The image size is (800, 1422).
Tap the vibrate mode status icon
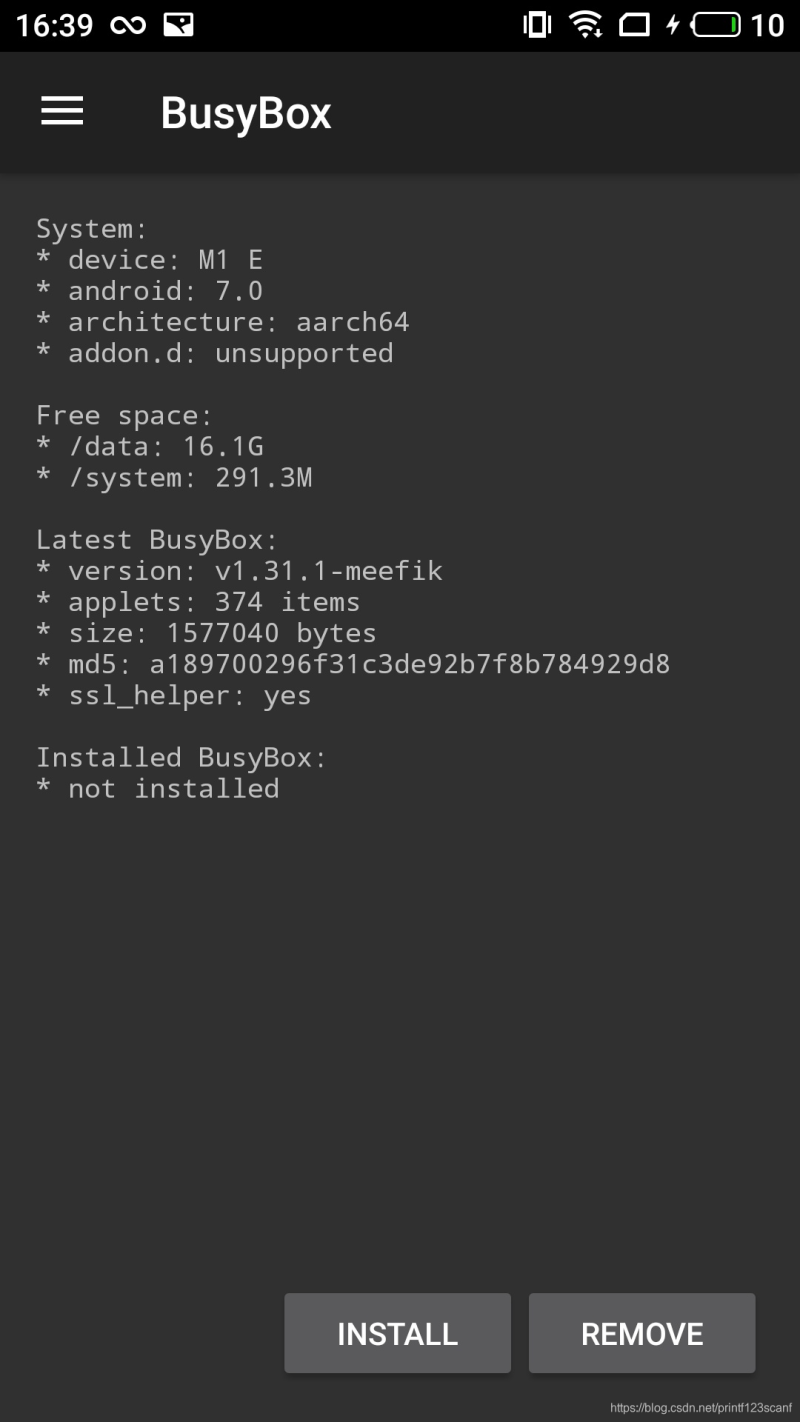[x=537, y=25]
